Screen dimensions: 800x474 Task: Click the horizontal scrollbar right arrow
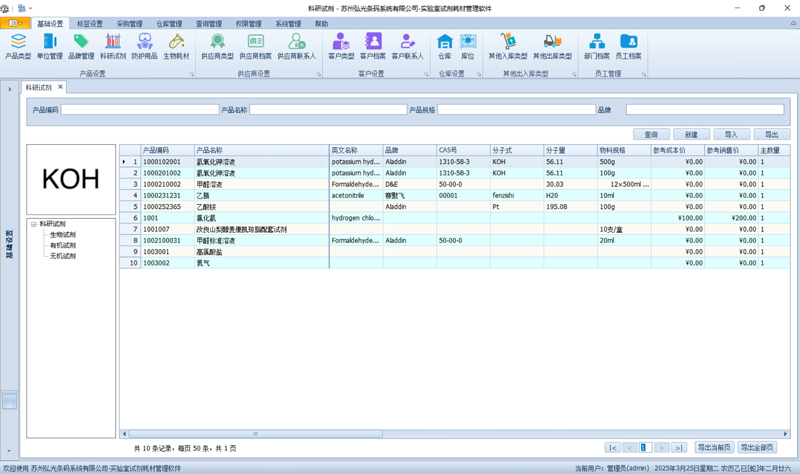(786, 434)
